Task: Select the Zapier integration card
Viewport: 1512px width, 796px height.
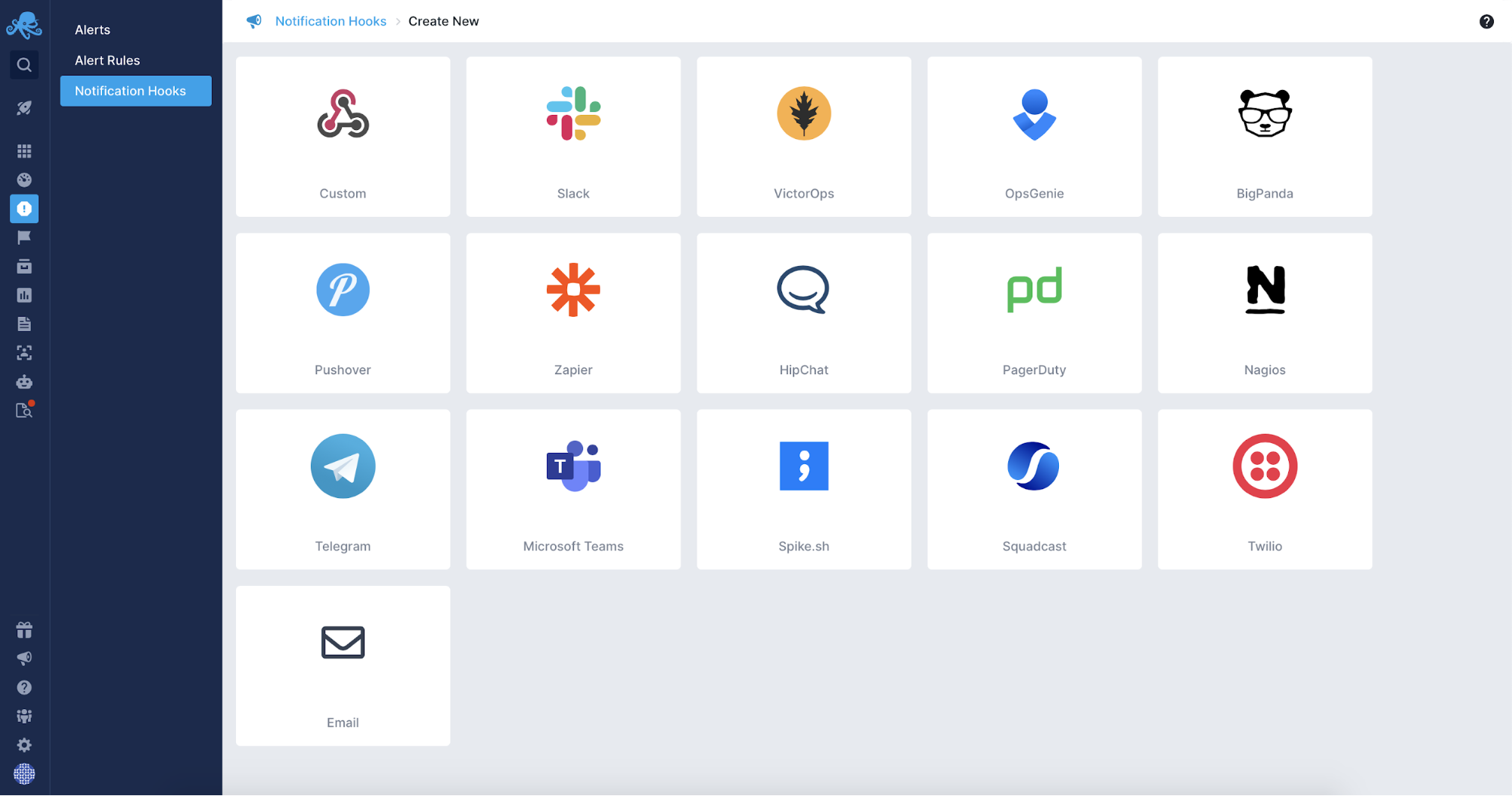Action: tap(573, 313)
